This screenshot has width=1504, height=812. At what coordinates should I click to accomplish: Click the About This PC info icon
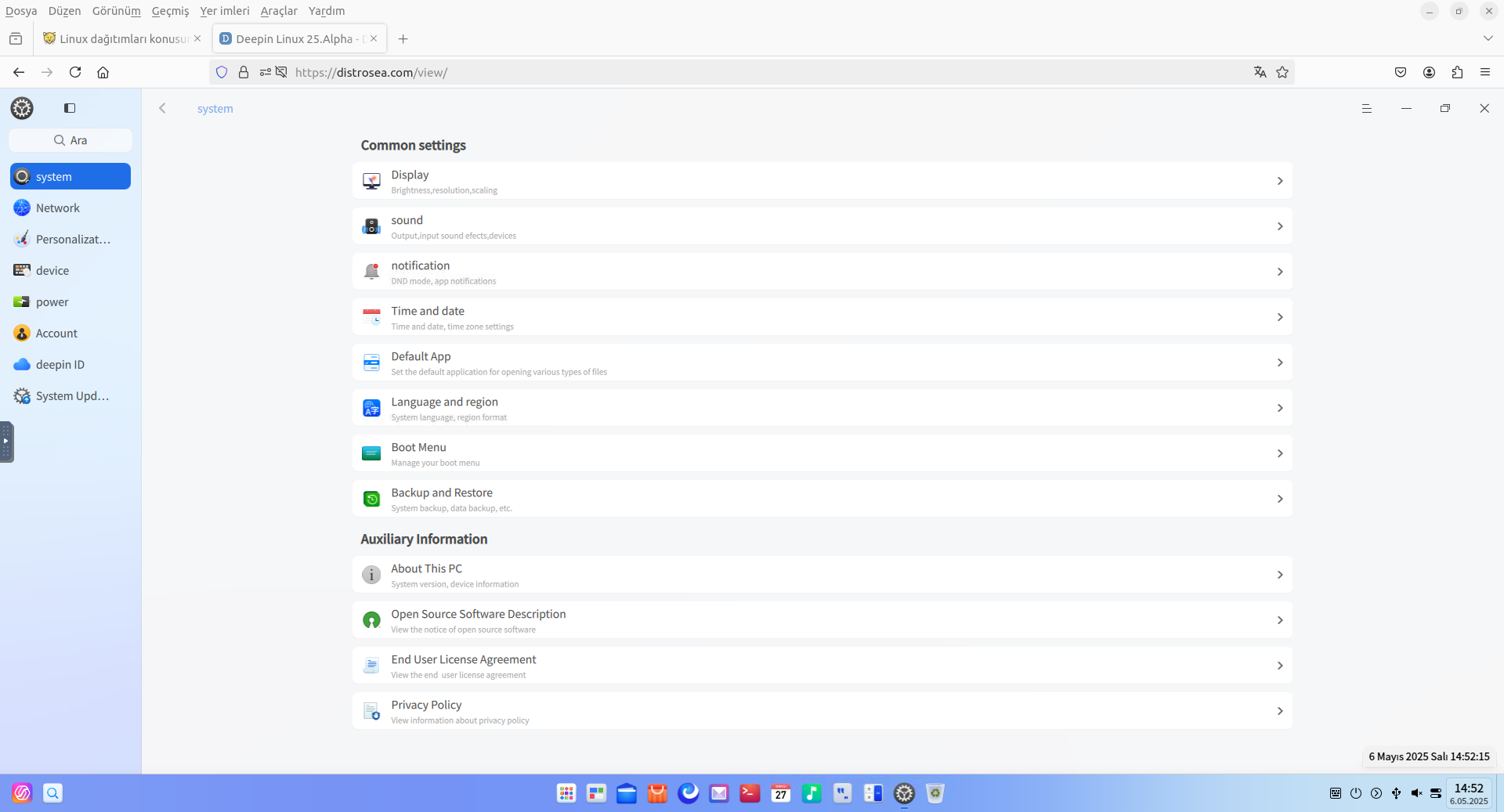[x=371, y=575]
